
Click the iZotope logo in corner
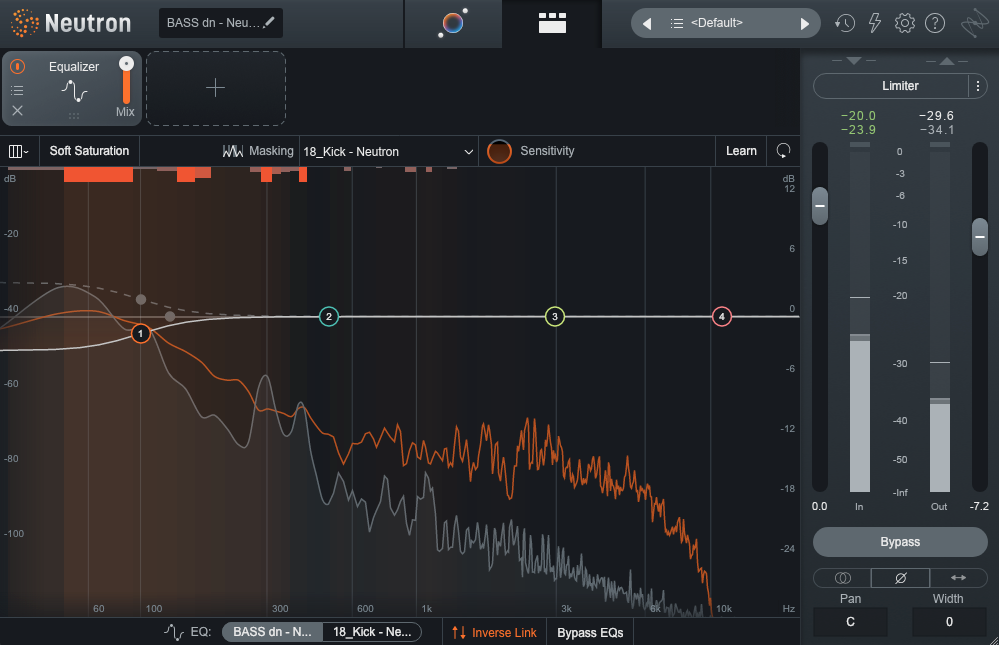click(975, 24)
